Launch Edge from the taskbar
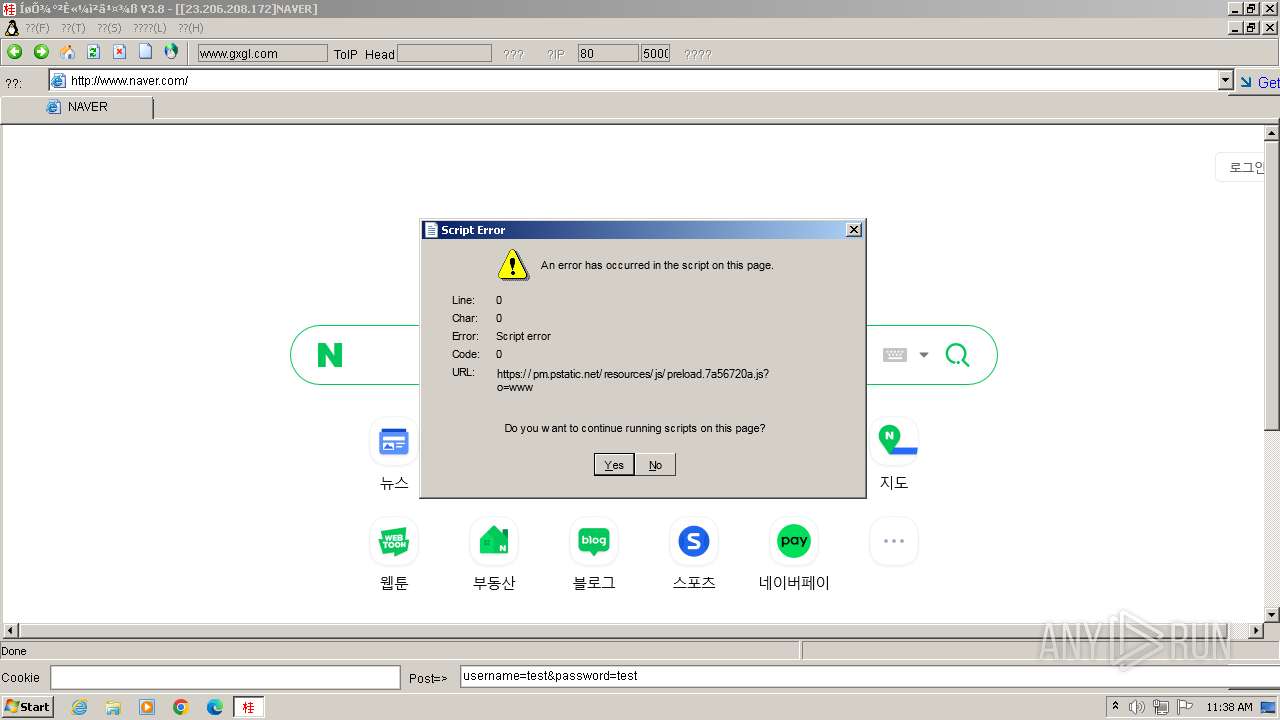The width and height of the screenshot is (1280, 720). point(215,707)
